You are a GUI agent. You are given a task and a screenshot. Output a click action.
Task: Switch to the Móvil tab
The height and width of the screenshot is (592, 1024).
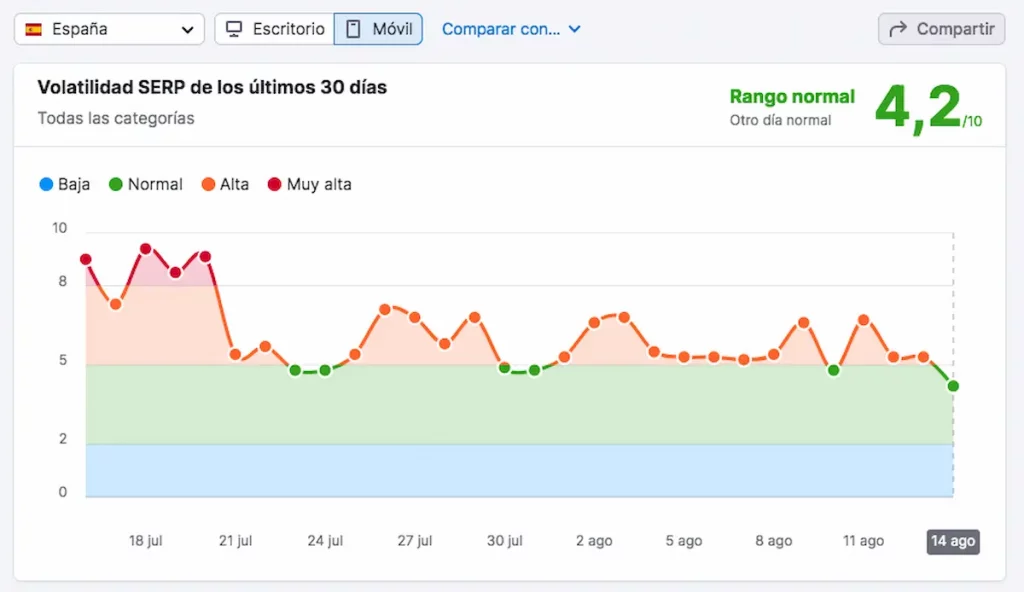point(379,29)
